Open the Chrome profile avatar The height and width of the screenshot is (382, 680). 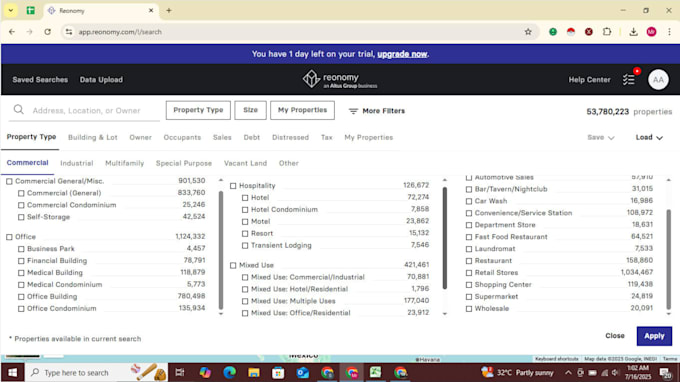651,32
